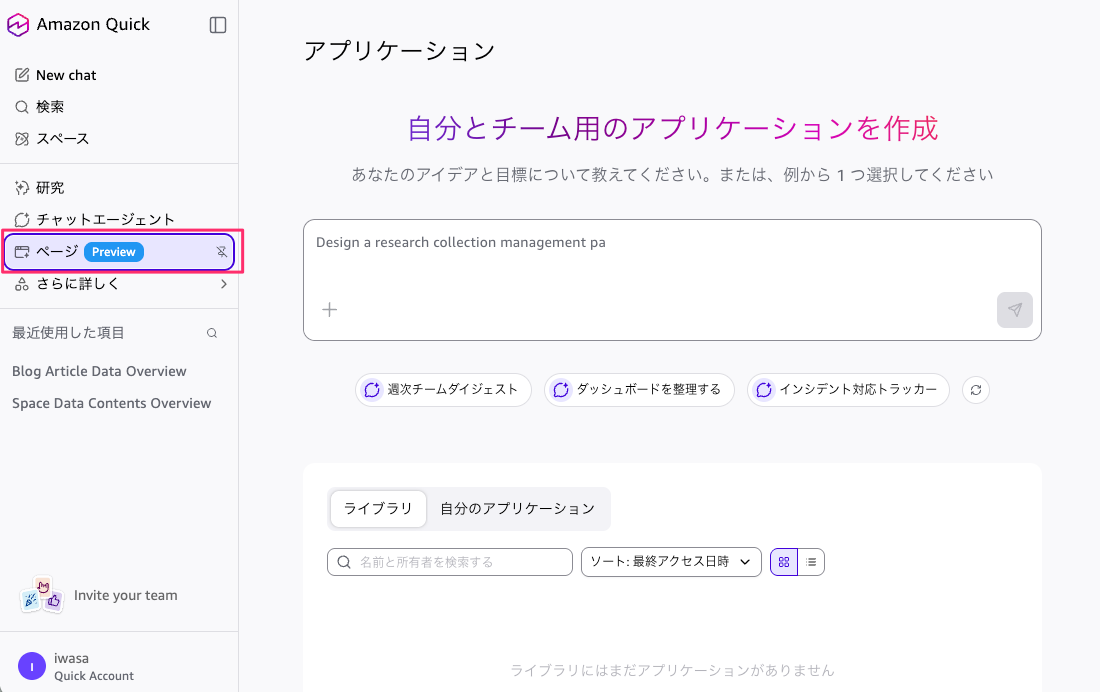This screenshot has height=692, width=1100.
Task: Click Invite your team
Action: pos(125,595)
